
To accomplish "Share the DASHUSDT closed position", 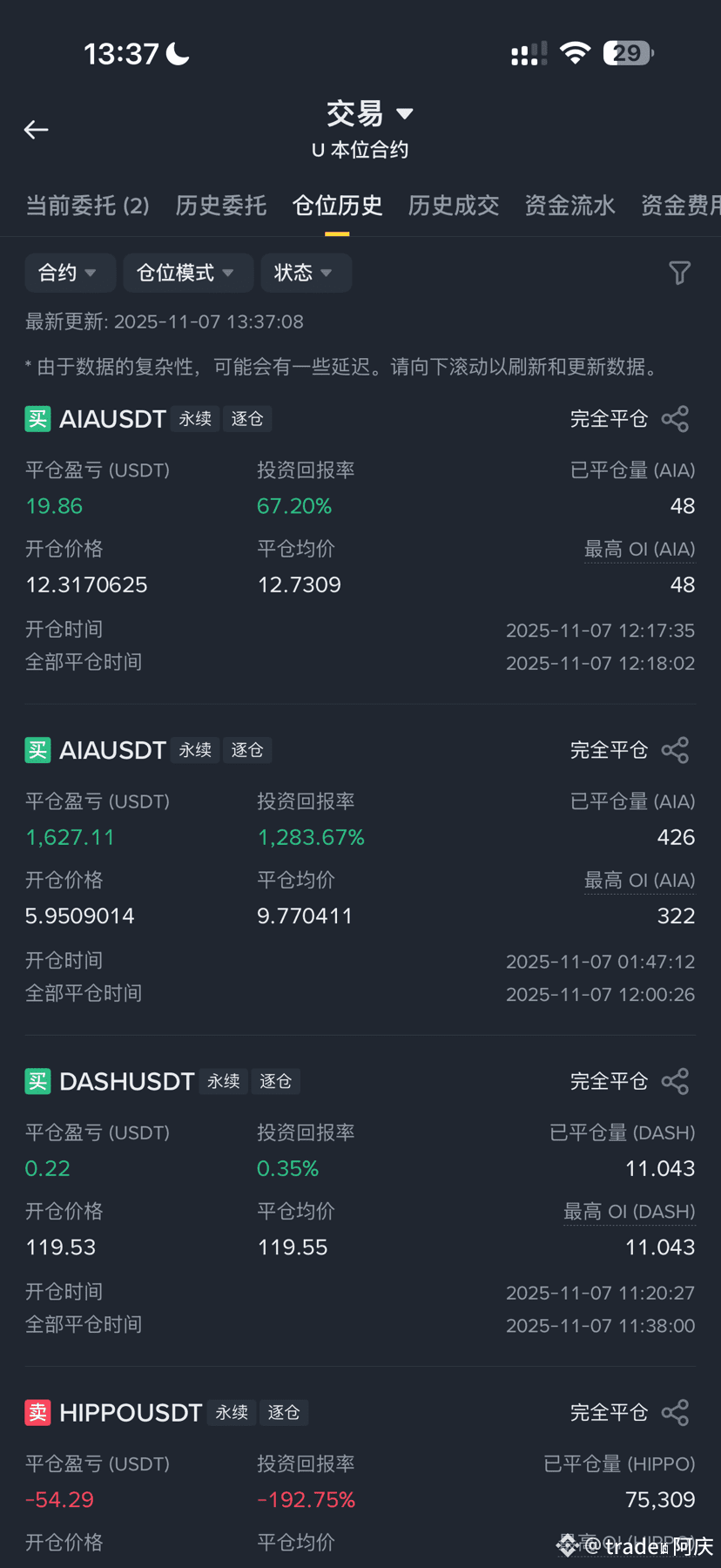I will click(x=675, y=1081).
